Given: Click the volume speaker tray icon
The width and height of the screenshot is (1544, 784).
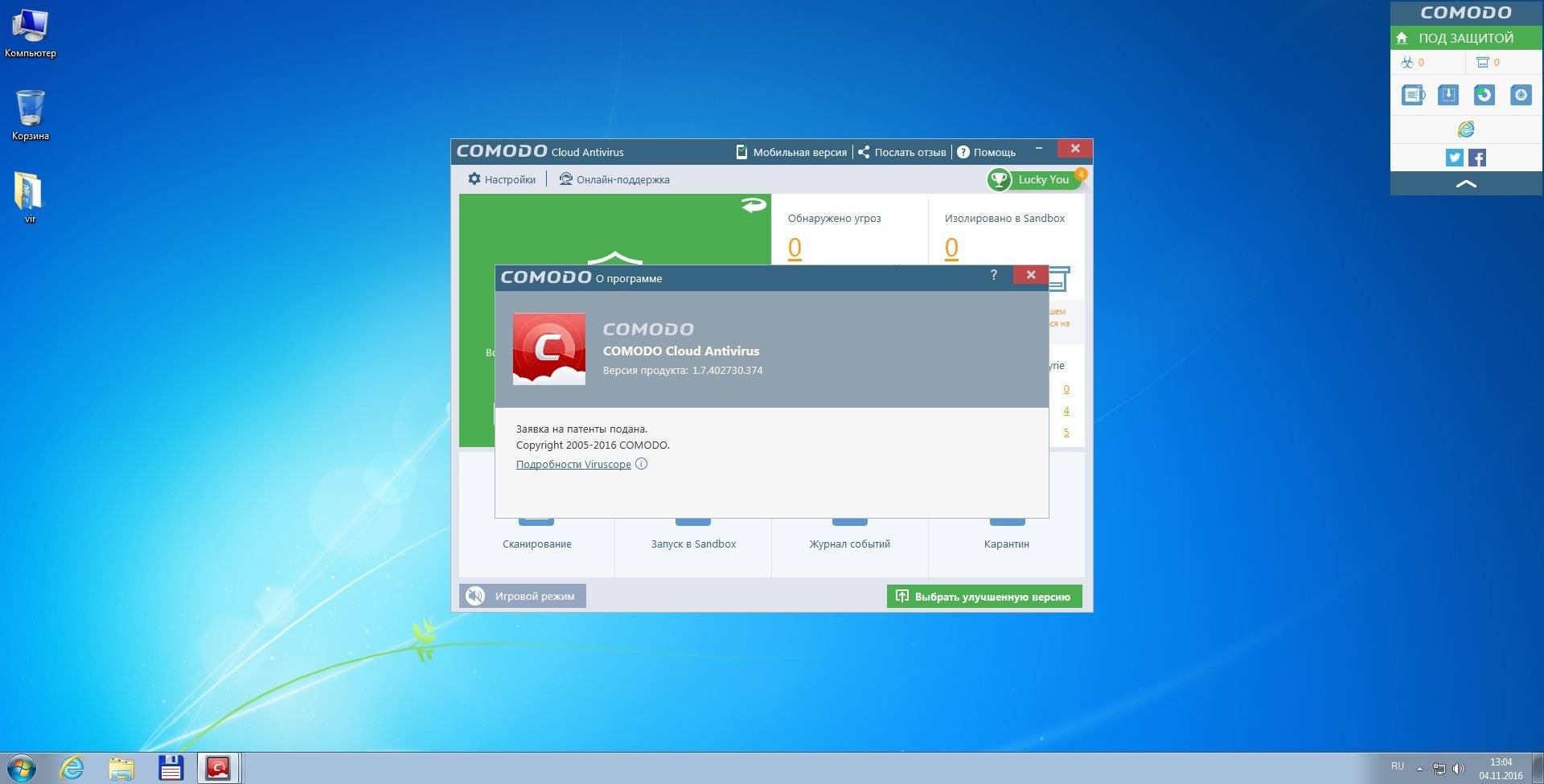Looking at the screenshot, I should [x=1459, y=769].
